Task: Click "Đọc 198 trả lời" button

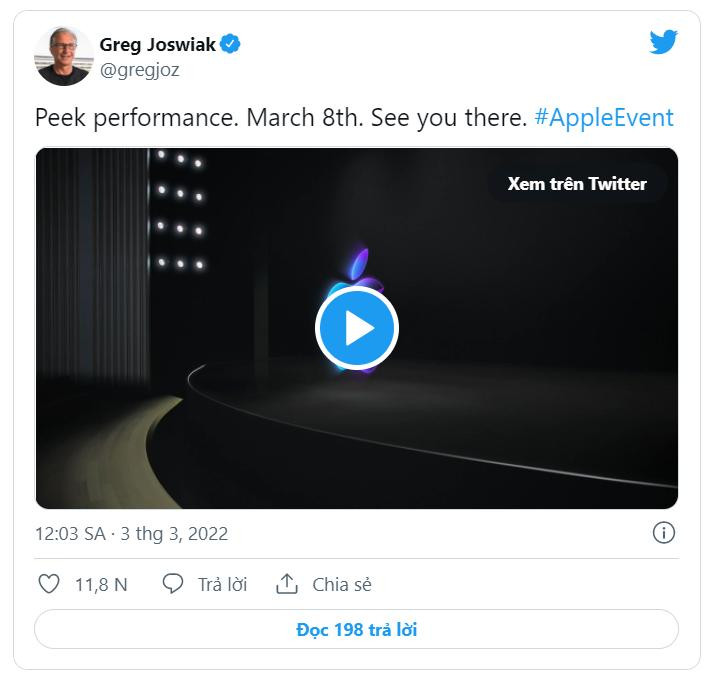Action: [x=357, y=629]
